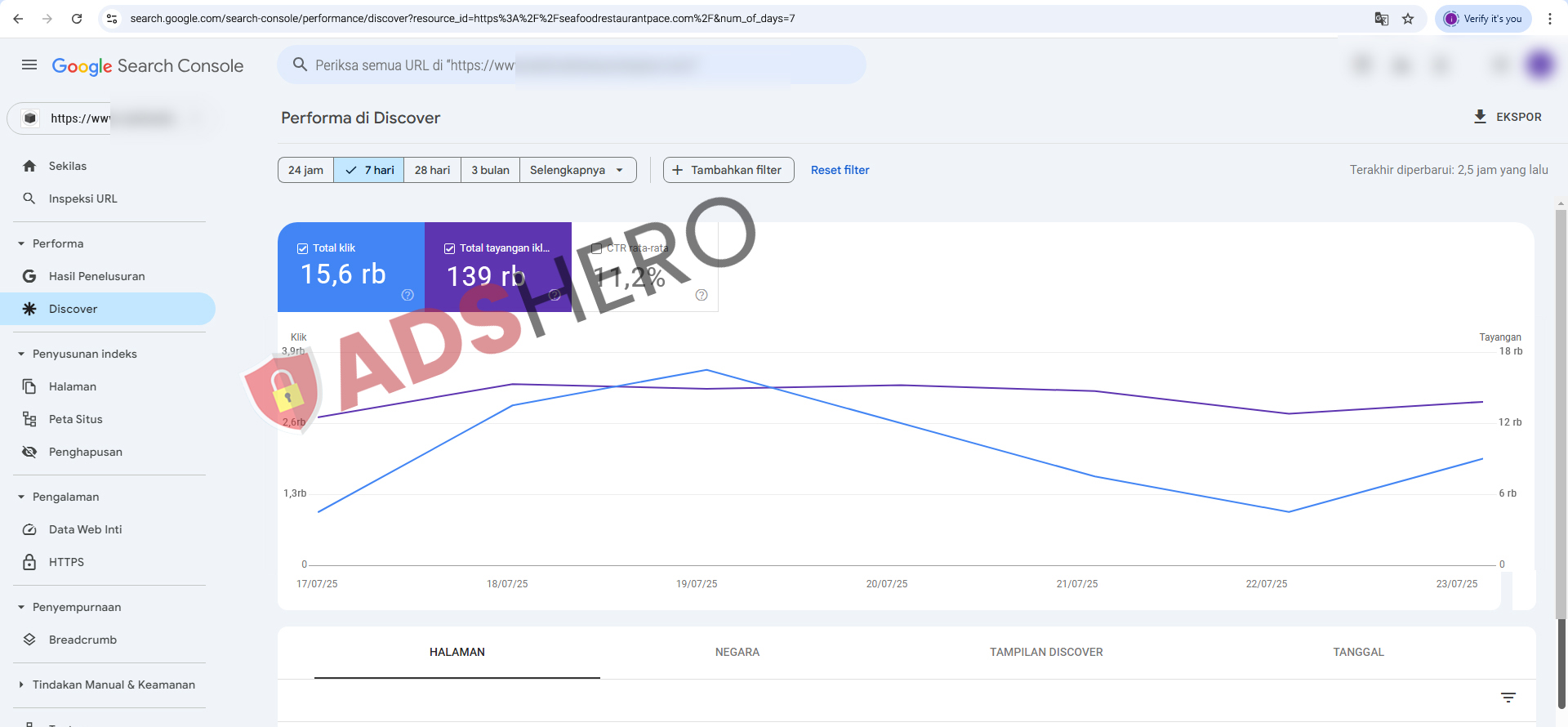Click the Discover asterisk icon
The image size is (1568, 727).
[29, 309]
